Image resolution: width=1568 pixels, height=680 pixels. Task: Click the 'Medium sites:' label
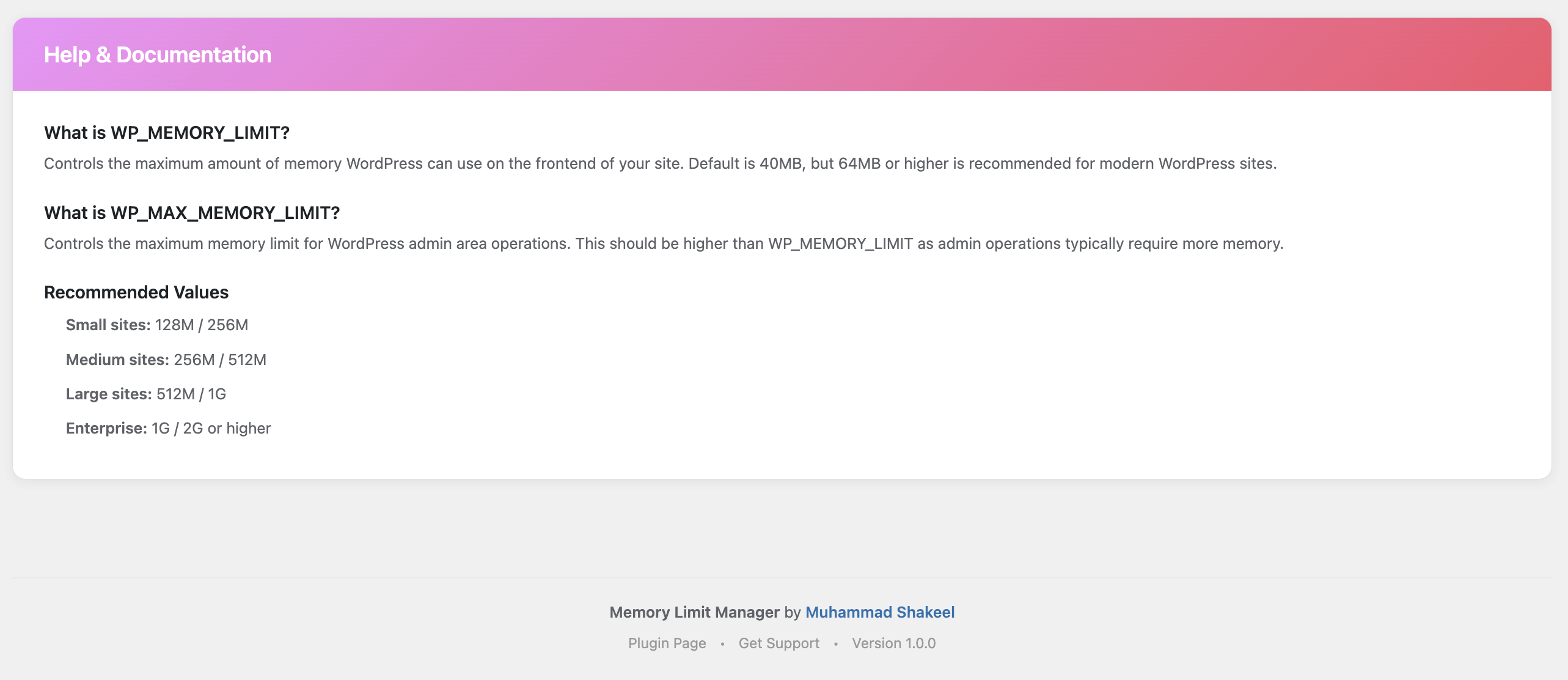tap(117, 360)
